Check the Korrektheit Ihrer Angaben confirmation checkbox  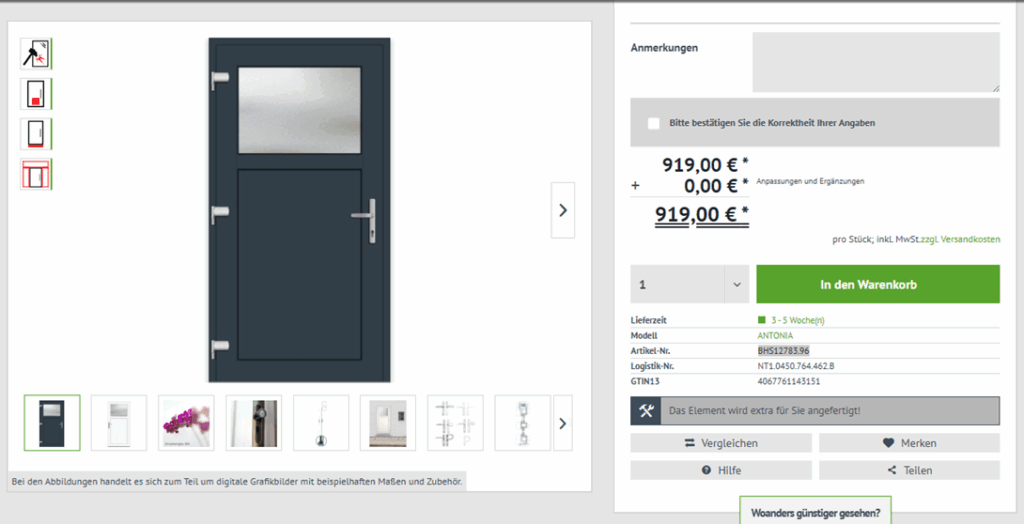654,123
